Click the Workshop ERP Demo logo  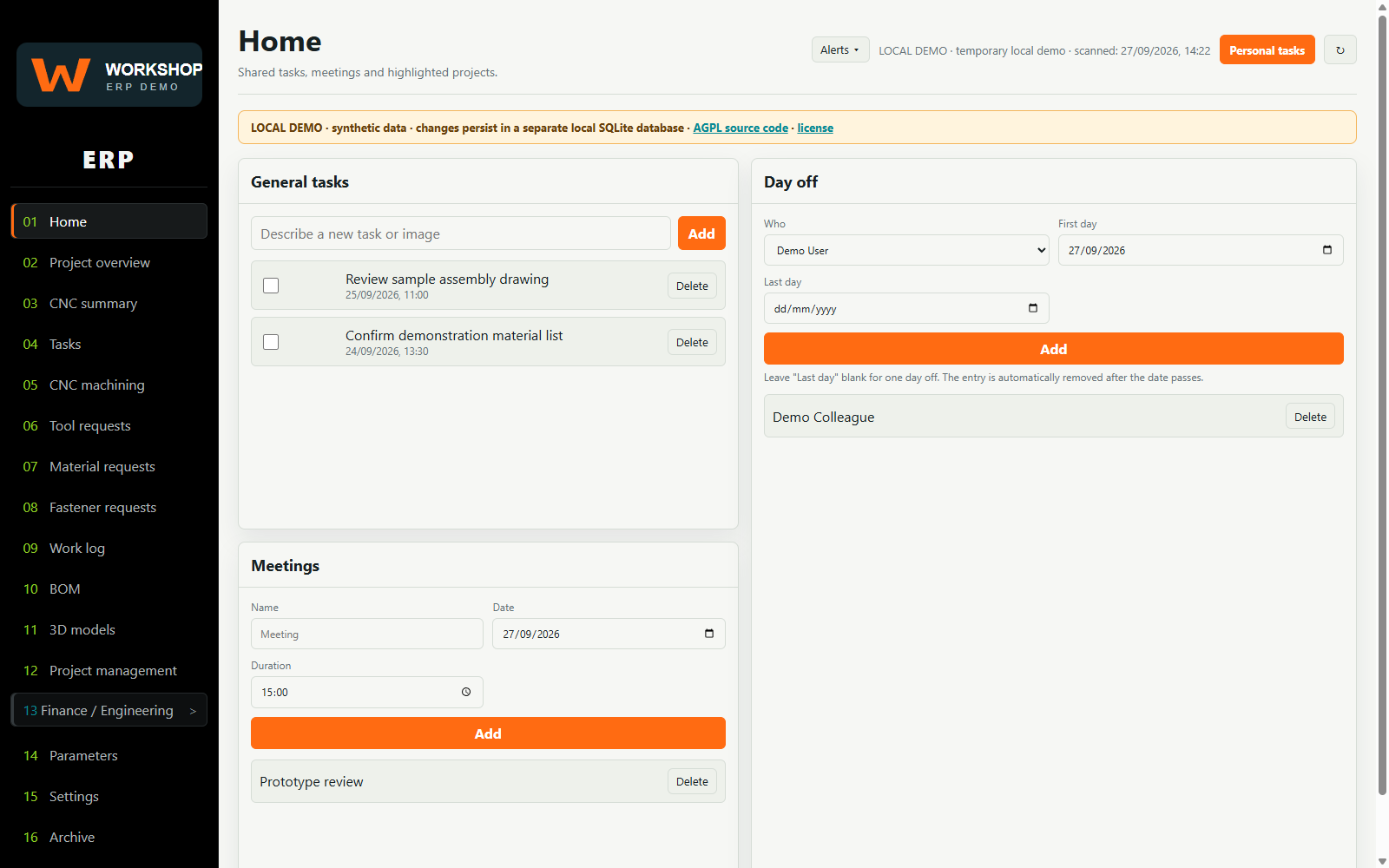[109, 75]
